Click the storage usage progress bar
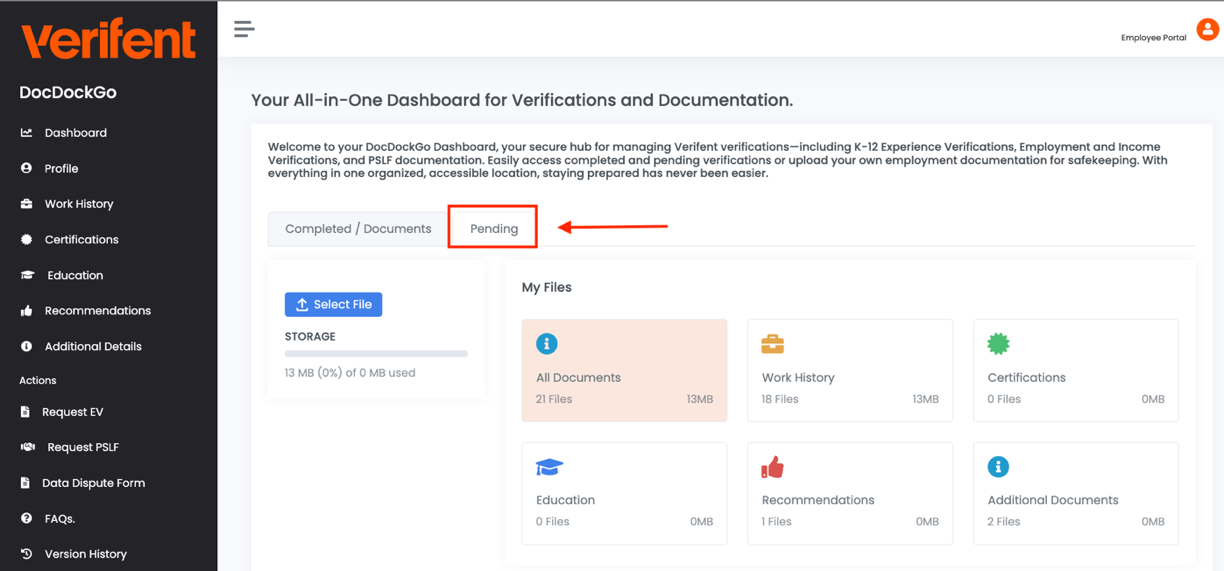The height and width of the screenshot is (571, 1224). (x=376, y=354)
